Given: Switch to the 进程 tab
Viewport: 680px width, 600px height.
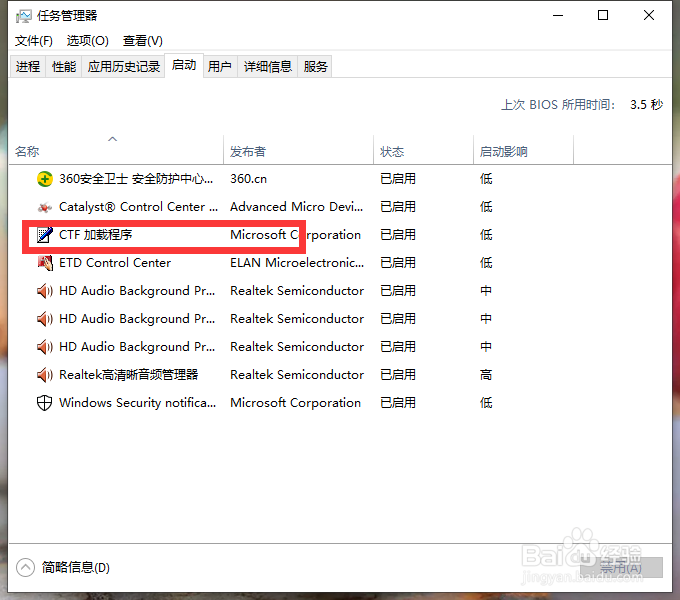Looking at the screenshot, I should pyautogui.click(x=28, y=67).
